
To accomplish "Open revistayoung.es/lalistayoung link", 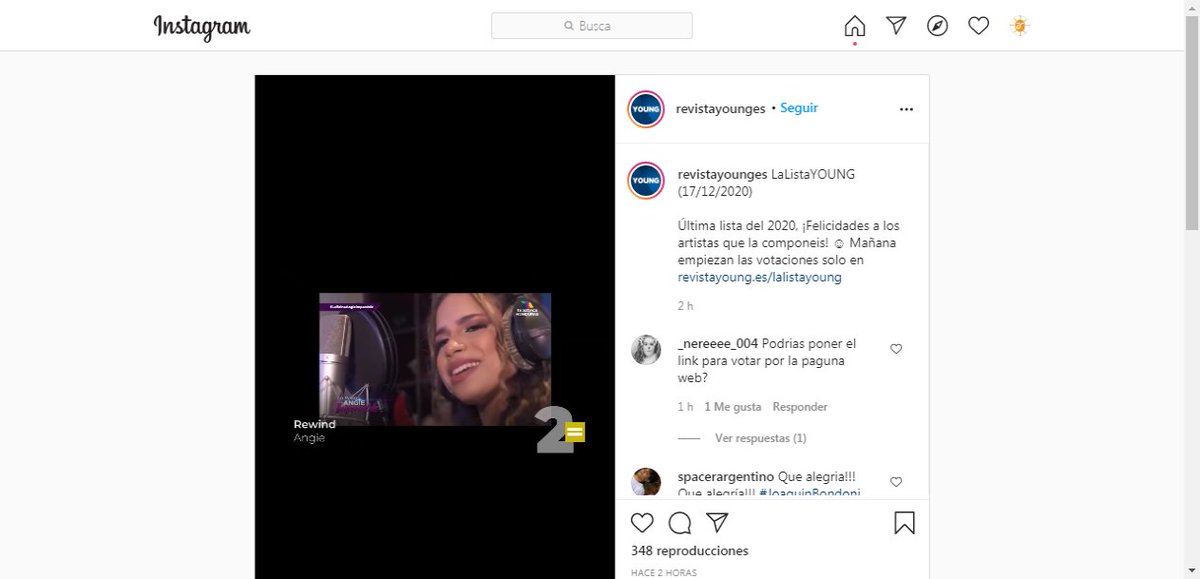I will 759,277.
